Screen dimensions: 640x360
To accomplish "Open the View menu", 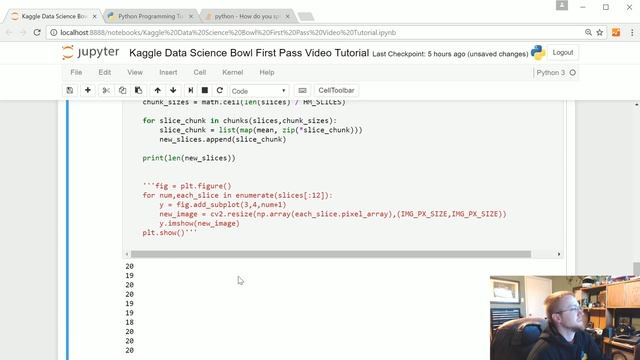I will 135,72.
